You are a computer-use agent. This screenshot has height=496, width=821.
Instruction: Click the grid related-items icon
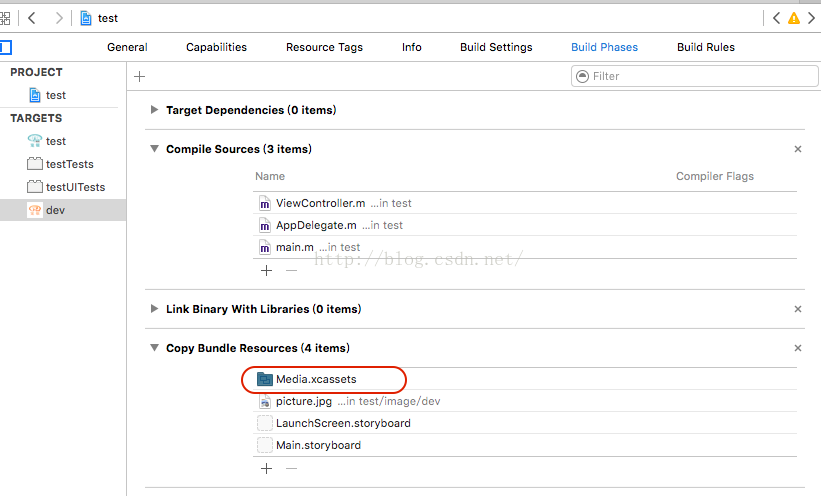point(5,18)
